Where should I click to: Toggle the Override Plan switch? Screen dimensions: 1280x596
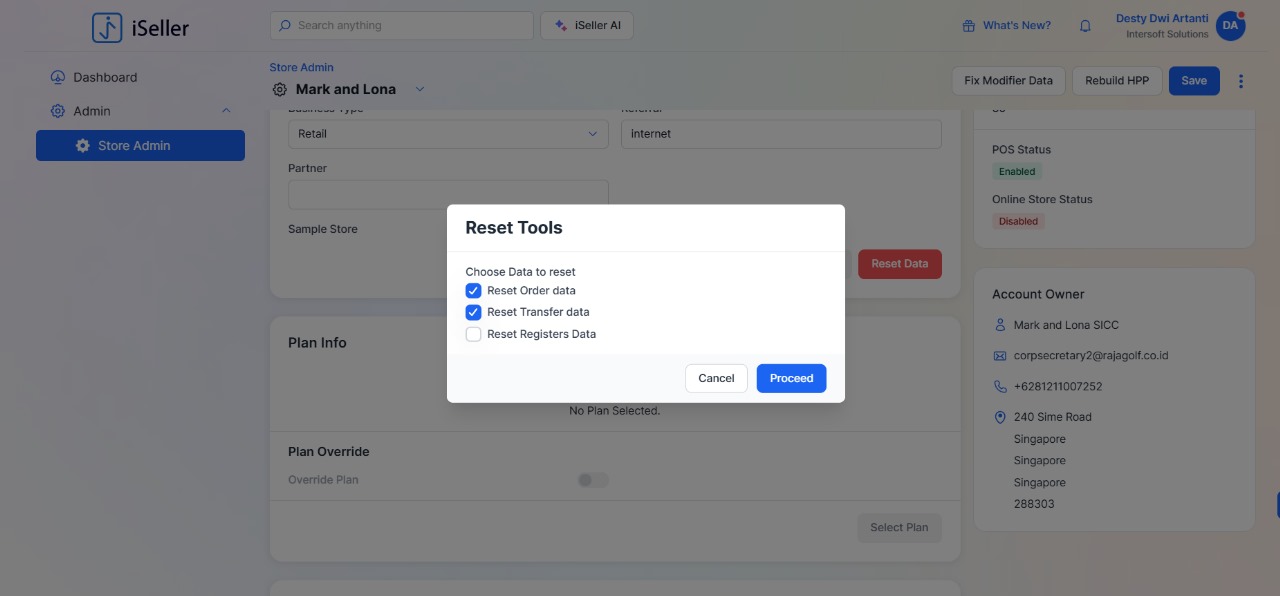(593, 480)
